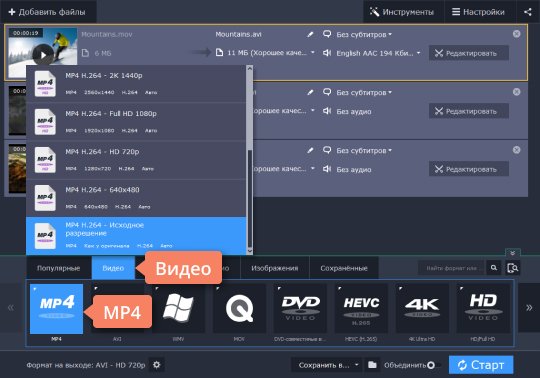Open second file's Без субтитров dropdown
This screenshot has height=378, width=540.
pyautogui.click(x=364, y=93)
